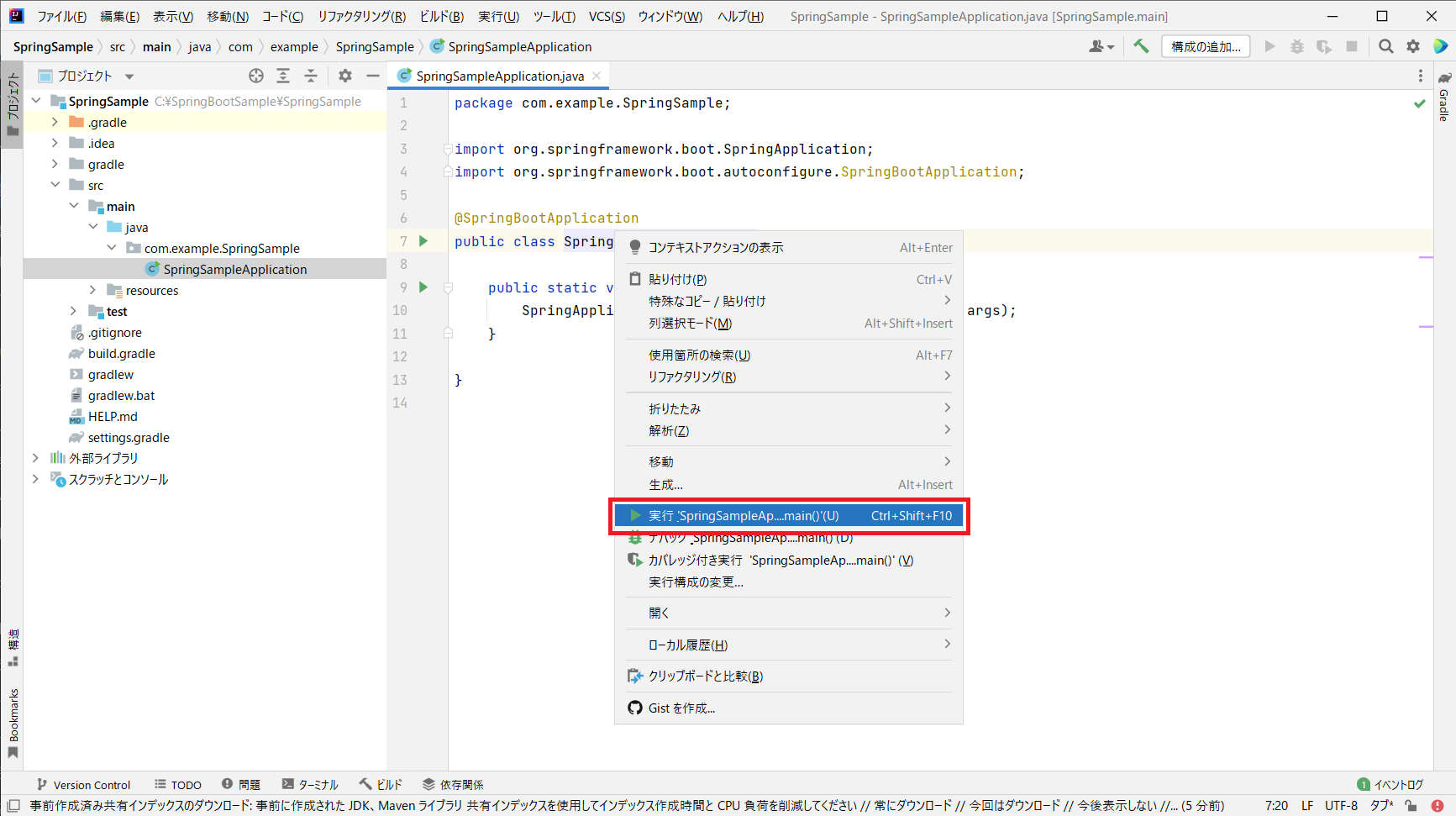
Task: Open the イベントログ window
Action: (x=1390, y=784)
